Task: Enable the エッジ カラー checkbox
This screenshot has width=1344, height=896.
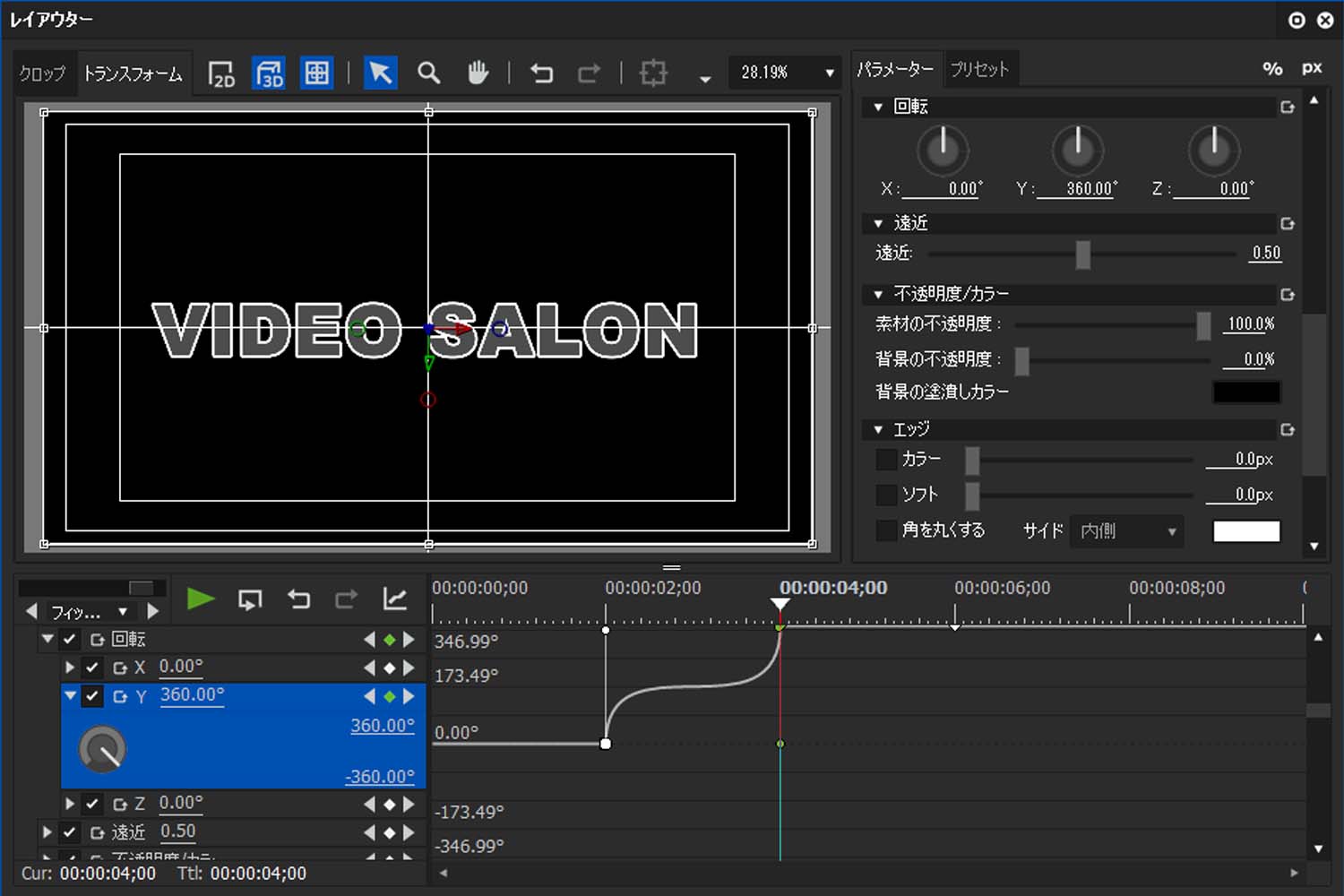Action: (x=886, y=460)
